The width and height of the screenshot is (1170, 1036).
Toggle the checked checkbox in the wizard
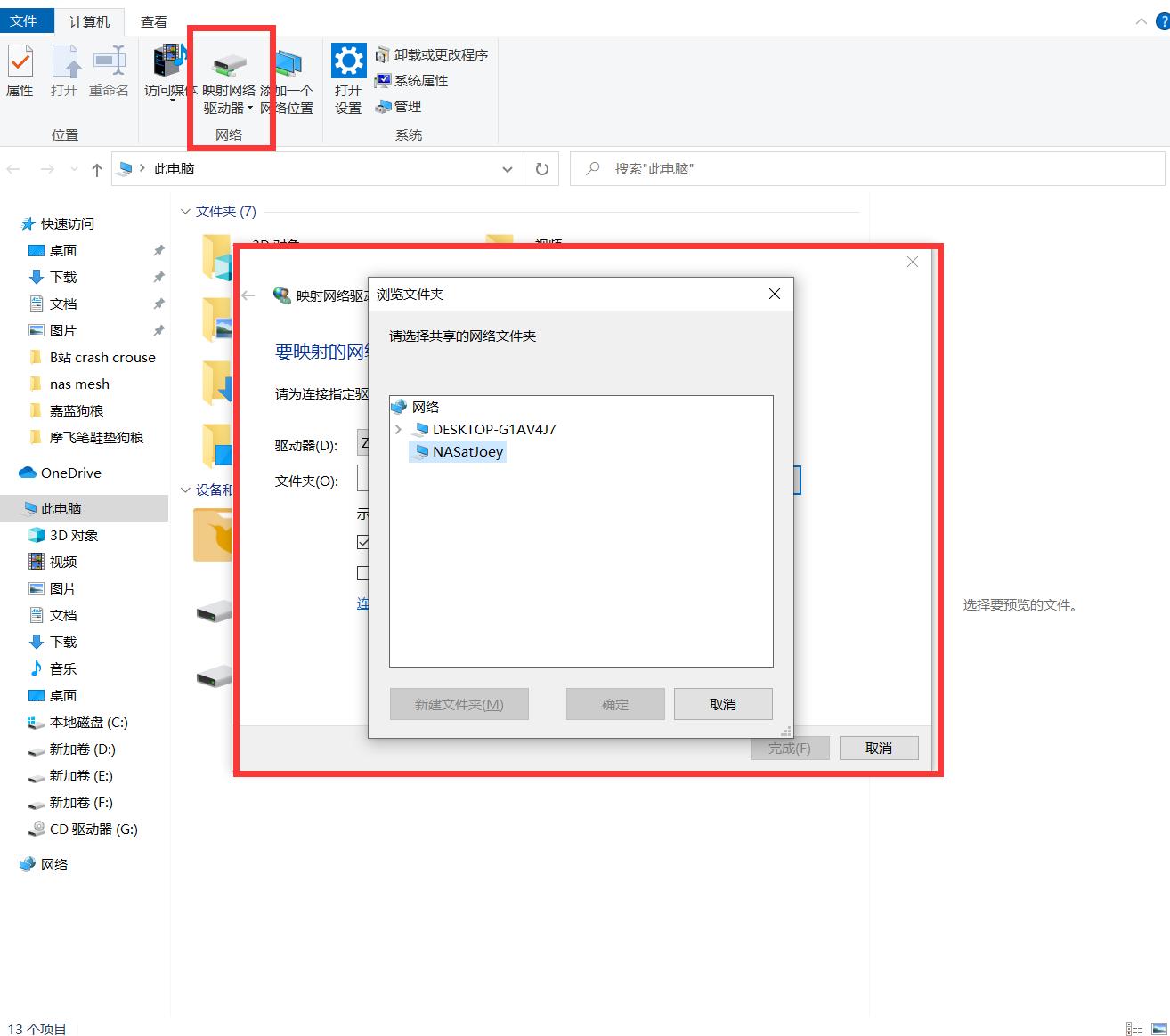tap(363, 541)
